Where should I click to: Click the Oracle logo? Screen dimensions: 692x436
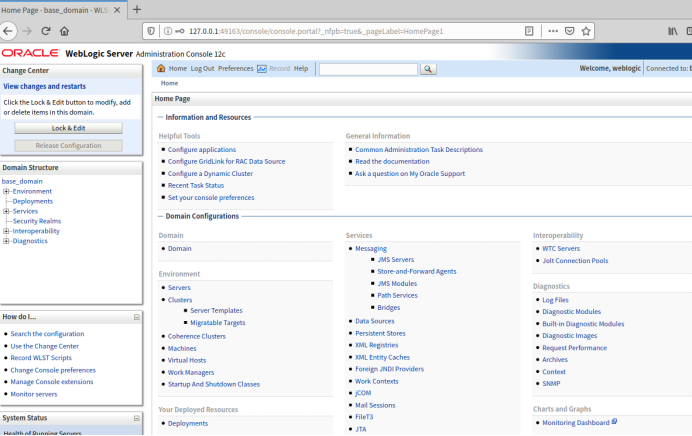(x=30, y=53)
